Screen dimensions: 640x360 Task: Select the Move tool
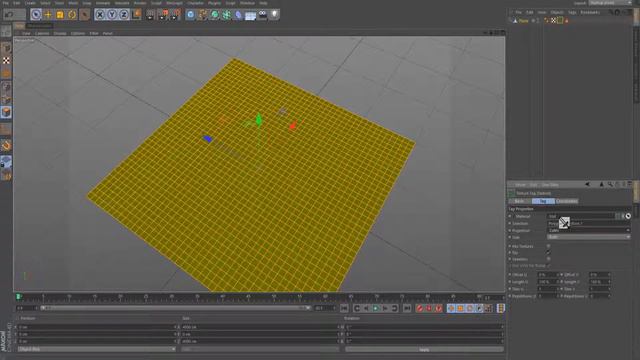[48, 15]
